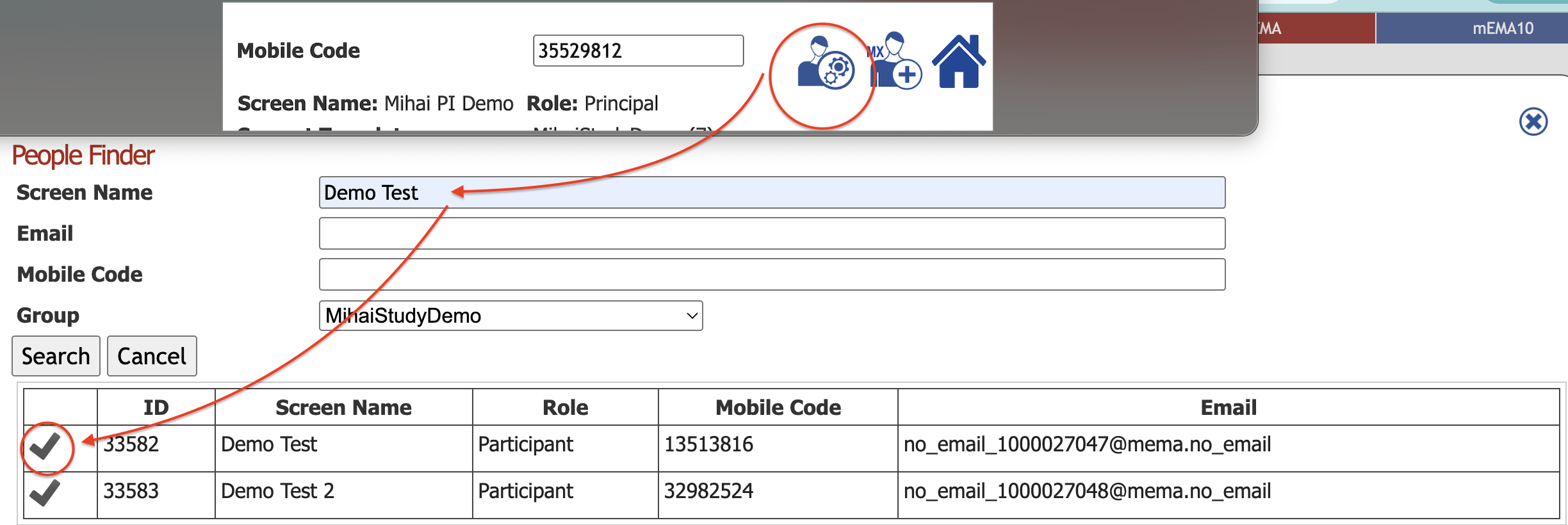Click email no_email_1000027047@mema.no_email

tap(1087, 444)
